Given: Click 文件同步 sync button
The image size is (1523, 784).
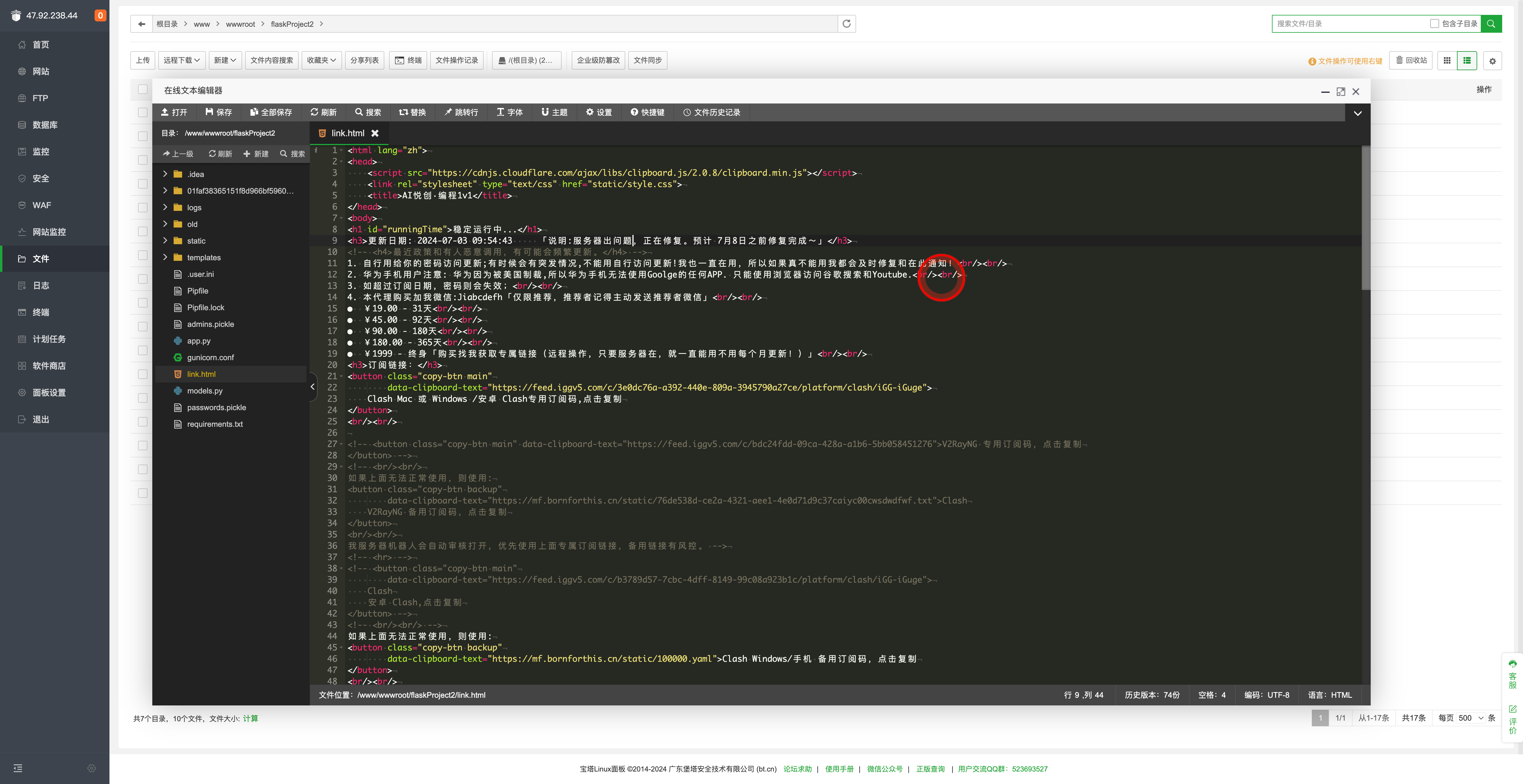Looking at the screenshot, I should [x=647, y=60].
